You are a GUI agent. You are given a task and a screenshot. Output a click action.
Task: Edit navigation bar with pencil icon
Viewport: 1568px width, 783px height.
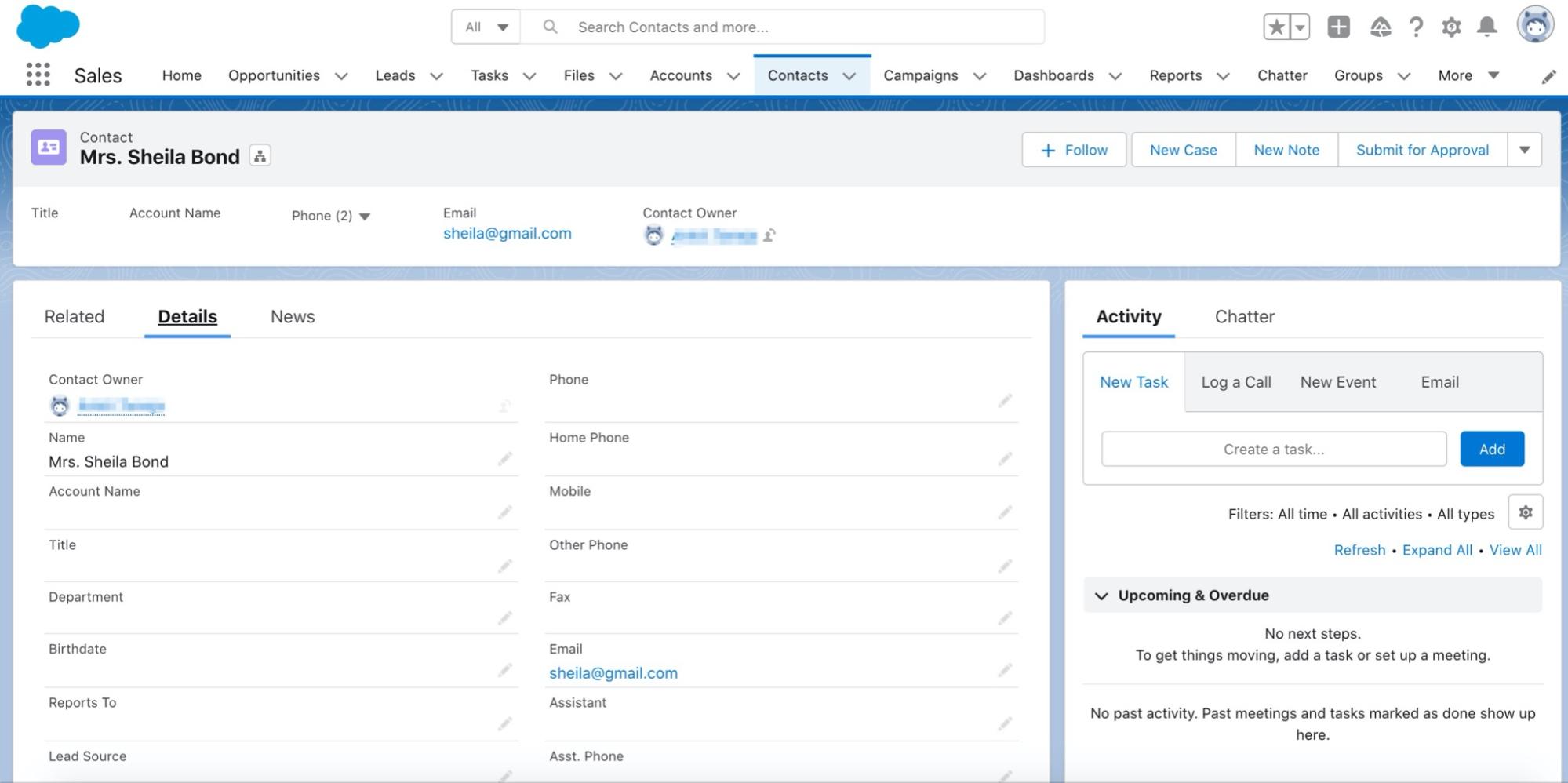[x=1548, y=77]
